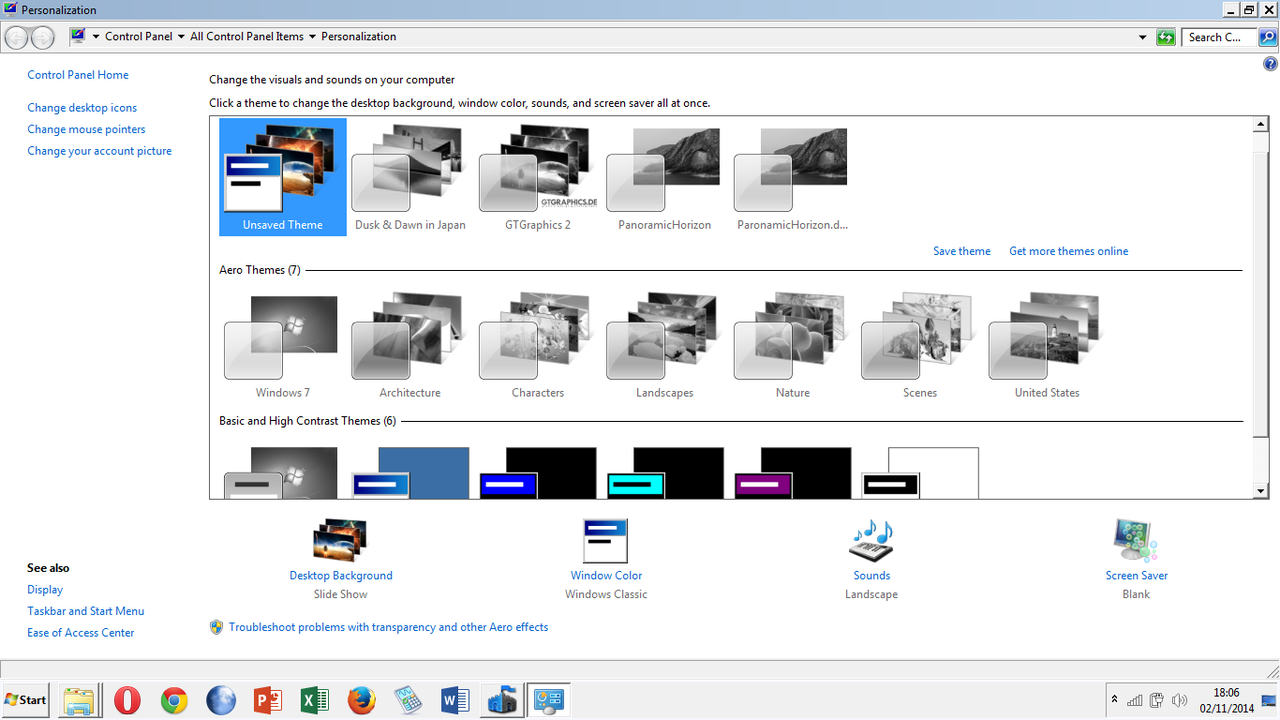Screen dimensions: 1280x720
Task: Open the address bar history dropdown
Action: coord(1143,37)
